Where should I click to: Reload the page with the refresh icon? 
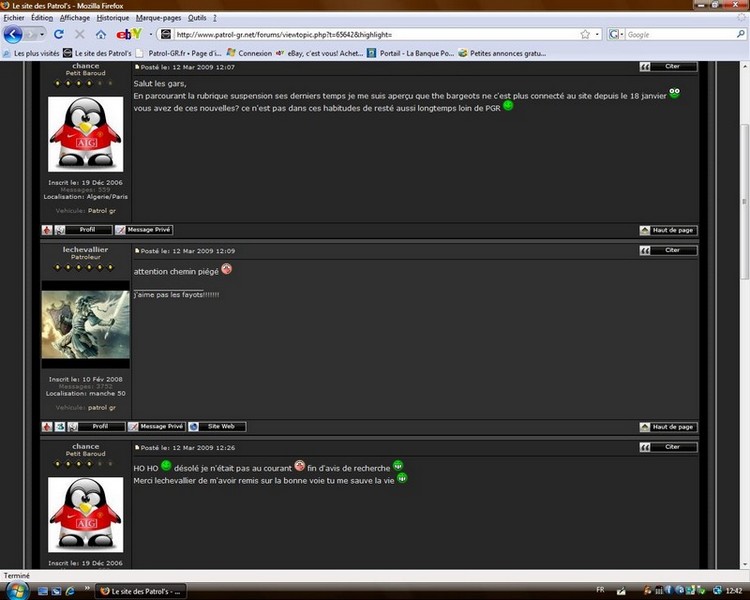[59, 34]
